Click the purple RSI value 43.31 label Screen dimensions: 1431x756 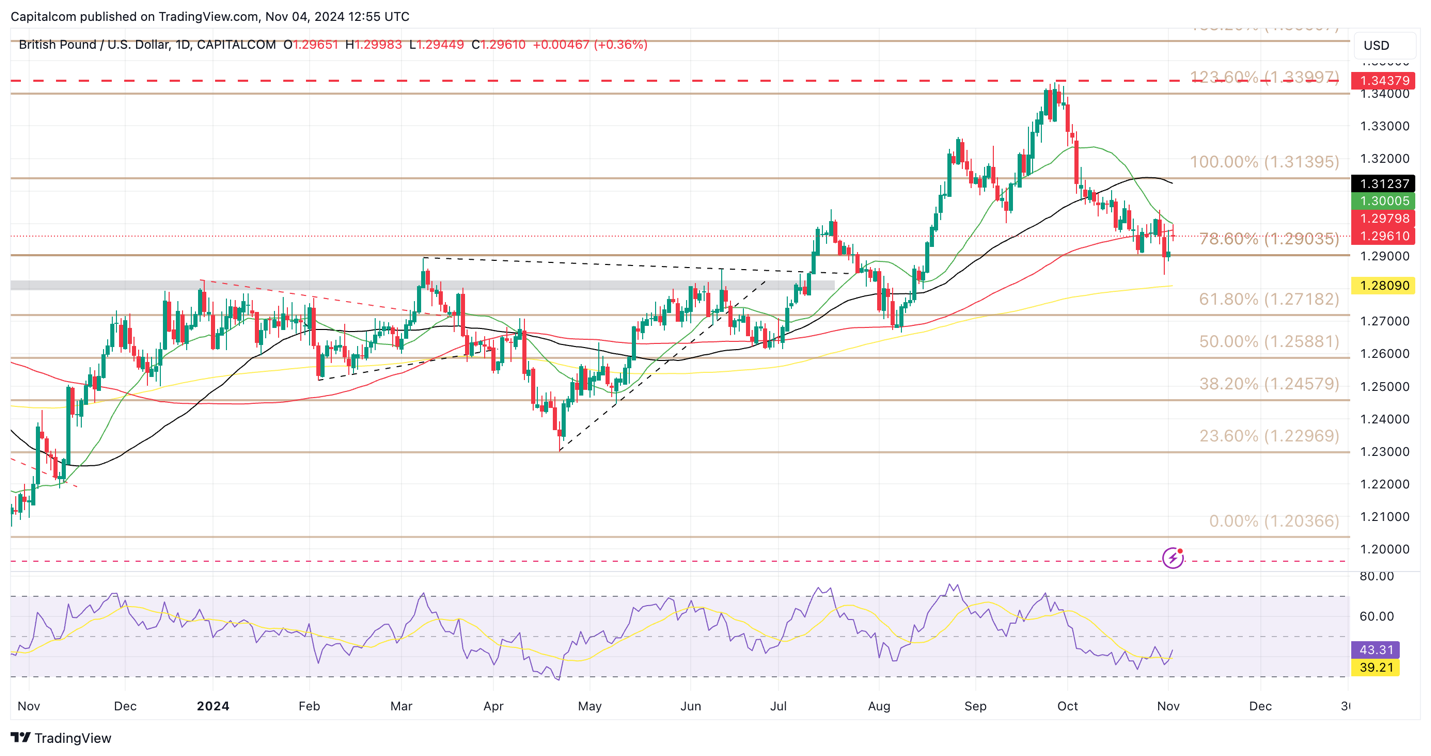[1375, 650]
